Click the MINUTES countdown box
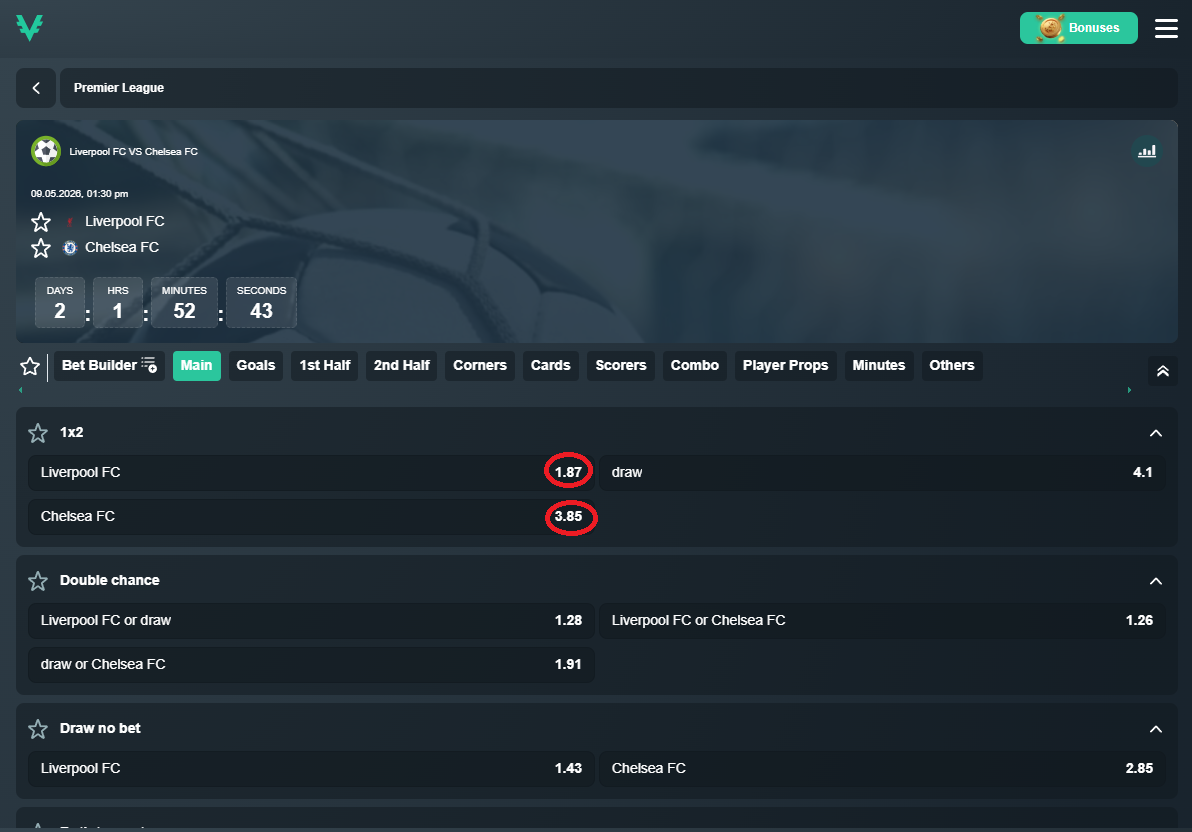Screen dimensions: 1192x832 point(184,303)
